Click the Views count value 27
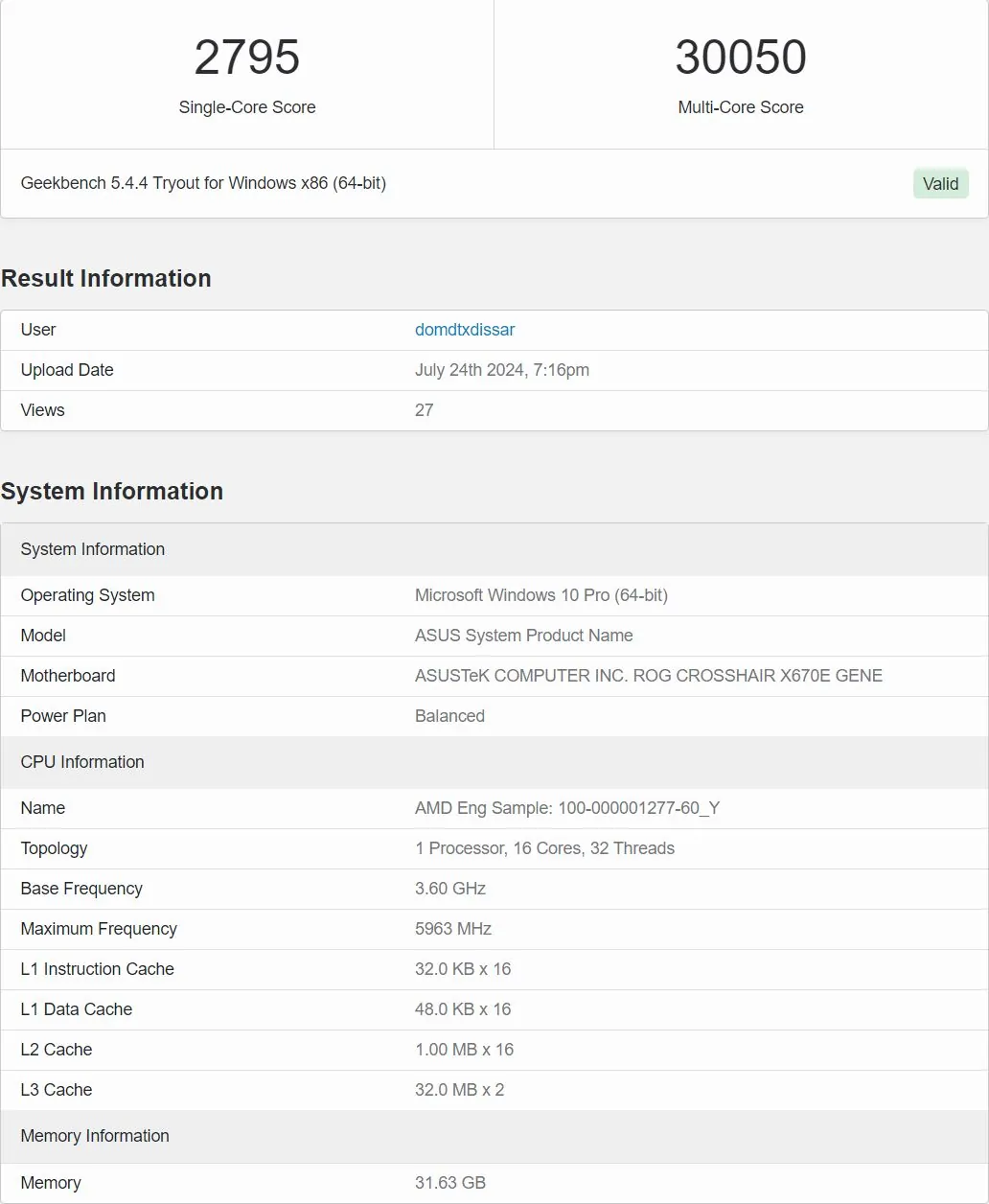 [424, 410]
